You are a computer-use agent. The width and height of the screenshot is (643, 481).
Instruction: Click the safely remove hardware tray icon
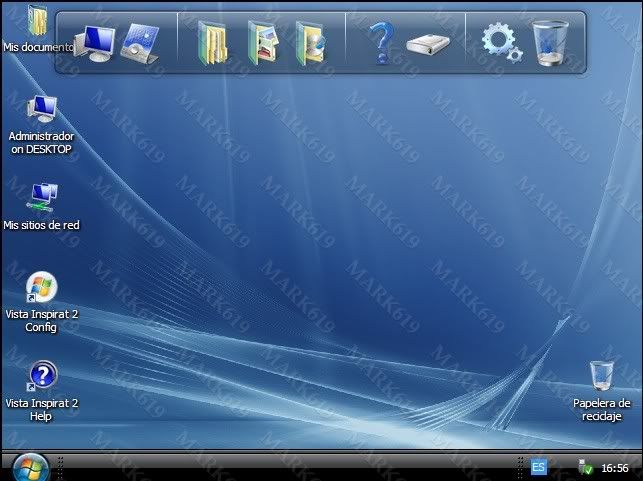(x=585, y=467)
